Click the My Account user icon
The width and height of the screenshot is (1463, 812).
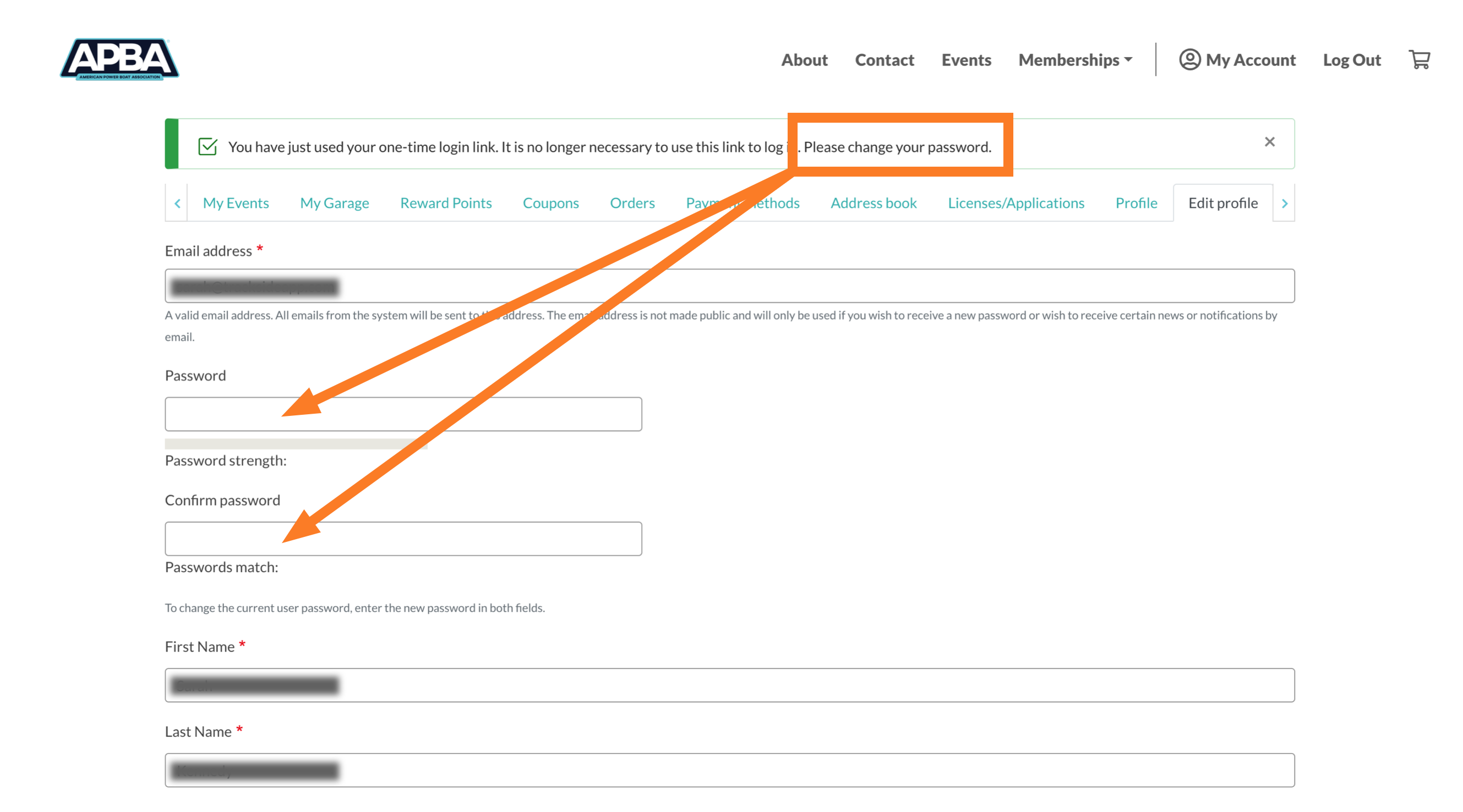click(1189, 59)
